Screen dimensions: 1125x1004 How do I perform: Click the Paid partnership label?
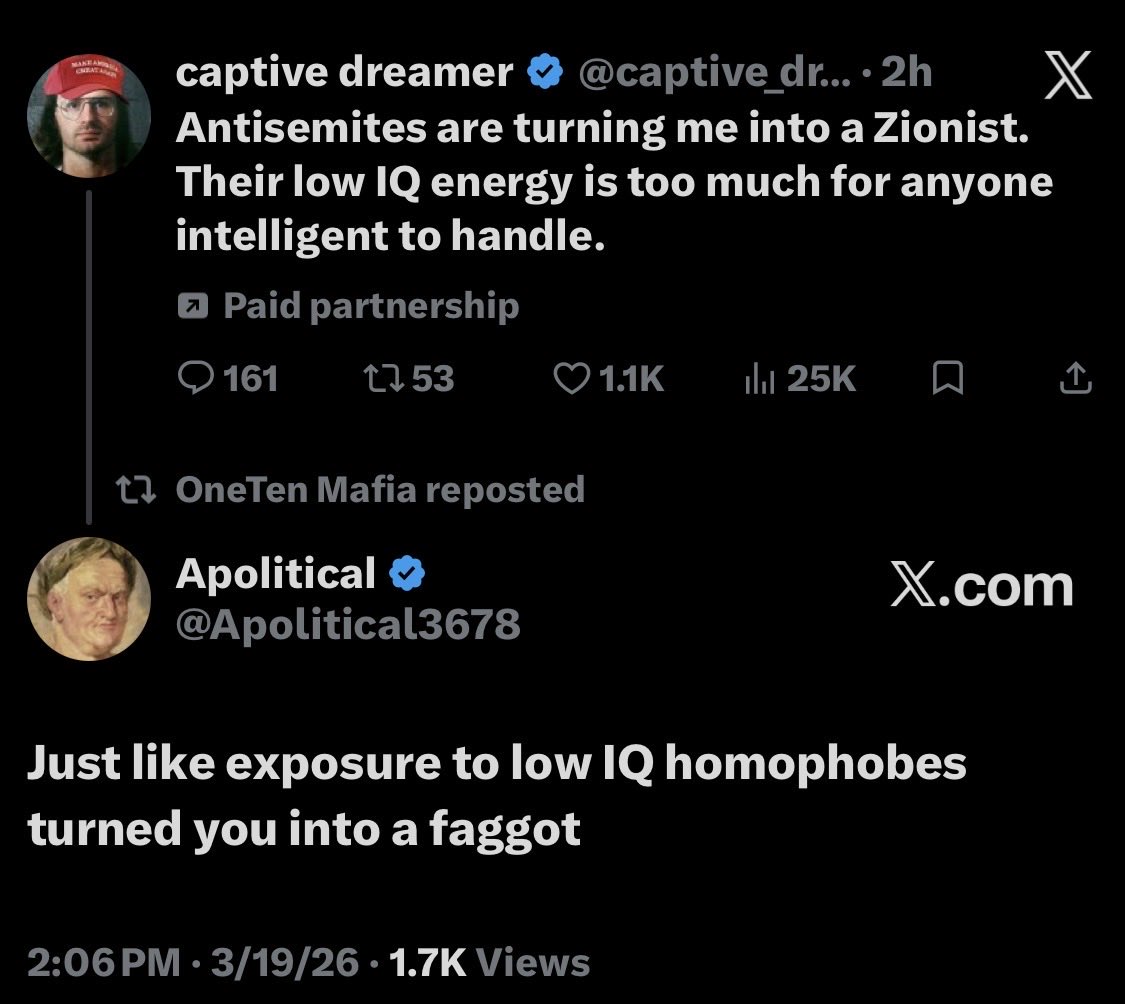(x=371, y=306)
